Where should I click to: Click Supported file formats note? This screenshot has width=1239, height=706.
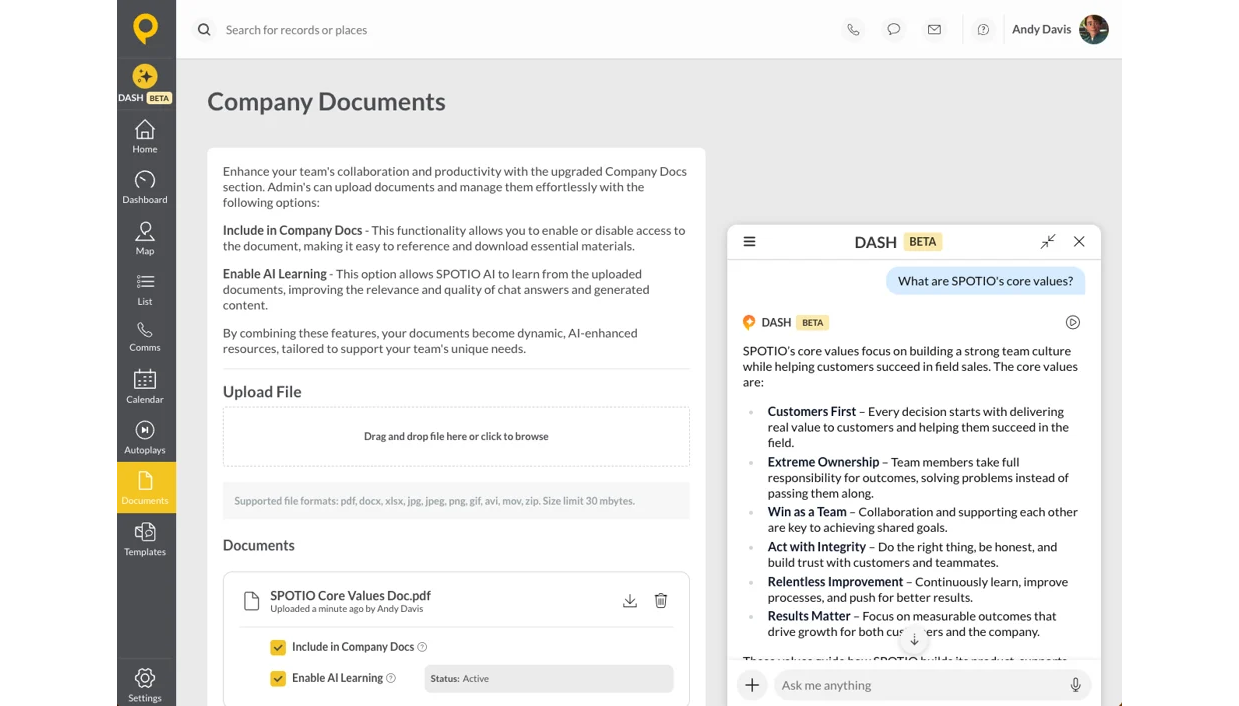(x=434, y=501)
